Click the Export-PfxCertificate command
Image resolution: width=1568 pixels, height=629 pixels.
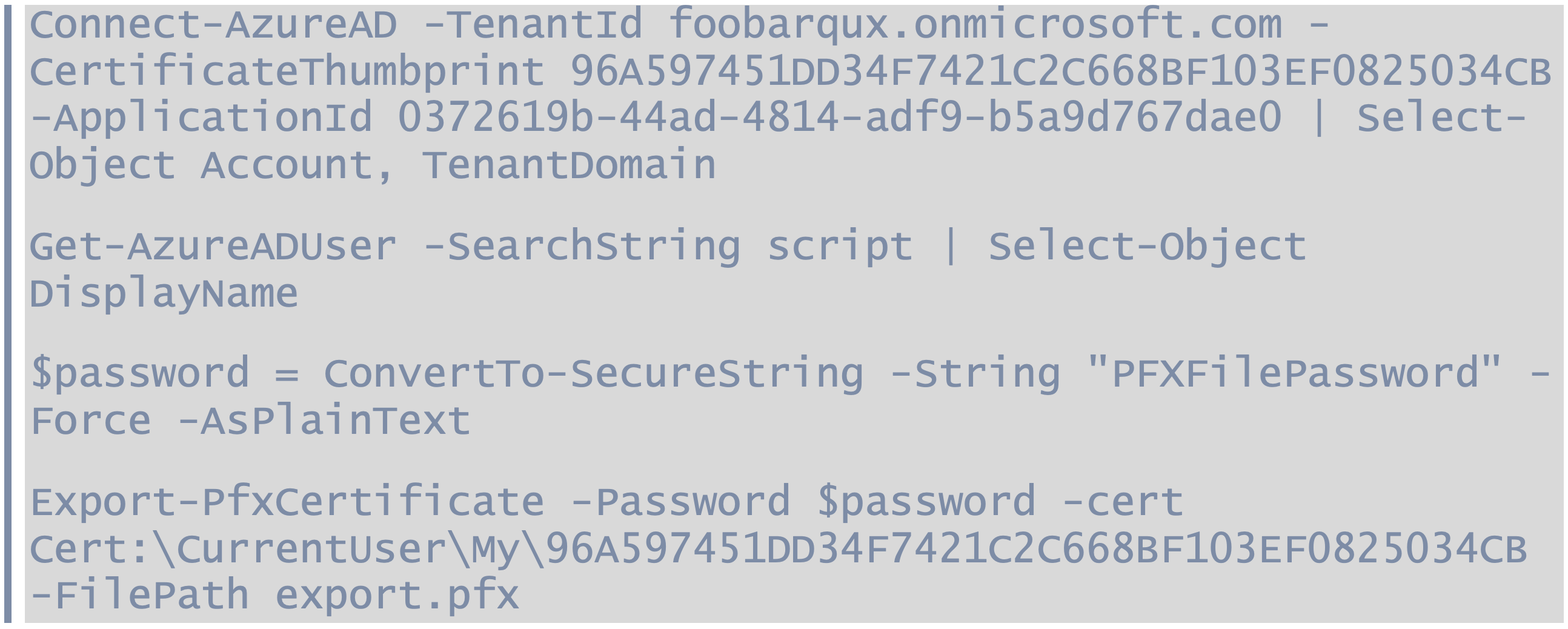[287, 503]
